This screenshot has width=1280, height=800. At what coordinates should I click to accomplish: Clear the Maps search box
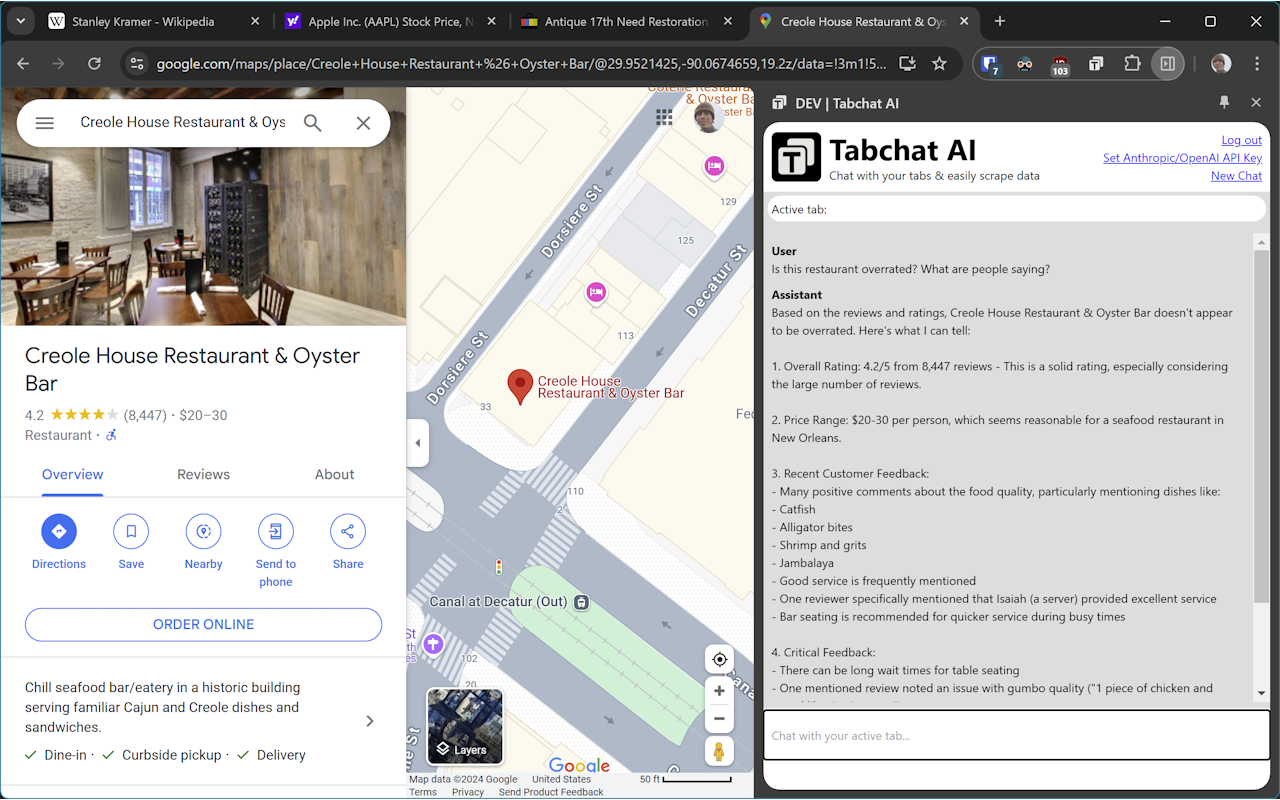coord(363,123)
